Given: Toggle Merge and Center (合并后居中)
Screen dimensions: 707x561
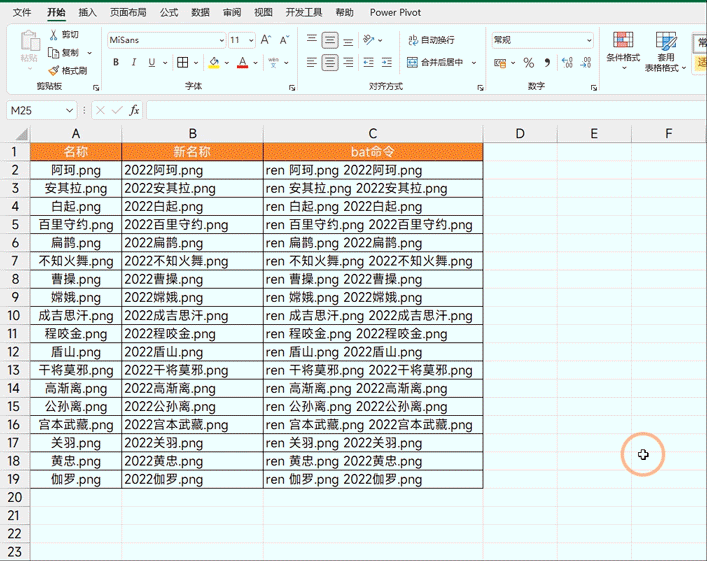Looking at the screenshot, I should [x=435, y=62].
